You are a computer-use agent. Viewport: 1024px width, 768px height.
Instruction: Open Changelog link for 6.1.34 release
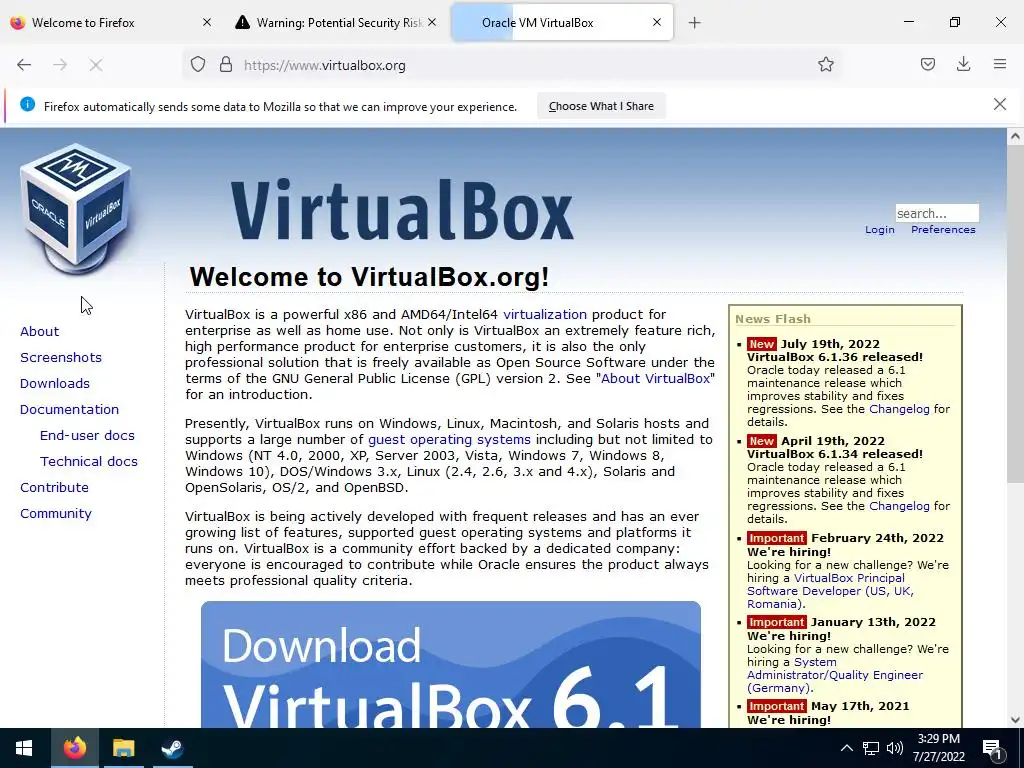pyautogui.click(x=899, y=505)
